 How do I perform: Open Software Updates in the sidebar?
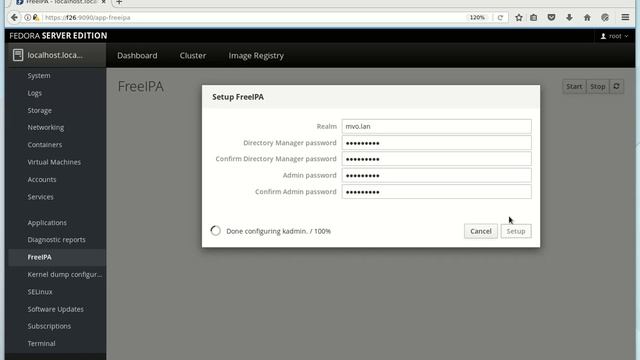(57, 309)
